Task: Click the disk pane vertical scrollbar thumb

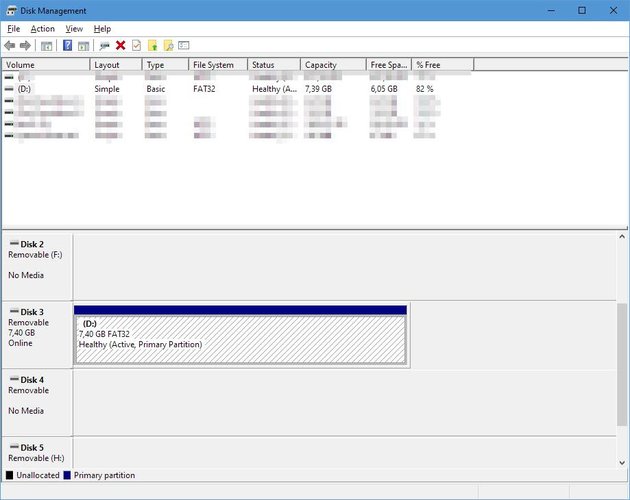Action: 622,364
